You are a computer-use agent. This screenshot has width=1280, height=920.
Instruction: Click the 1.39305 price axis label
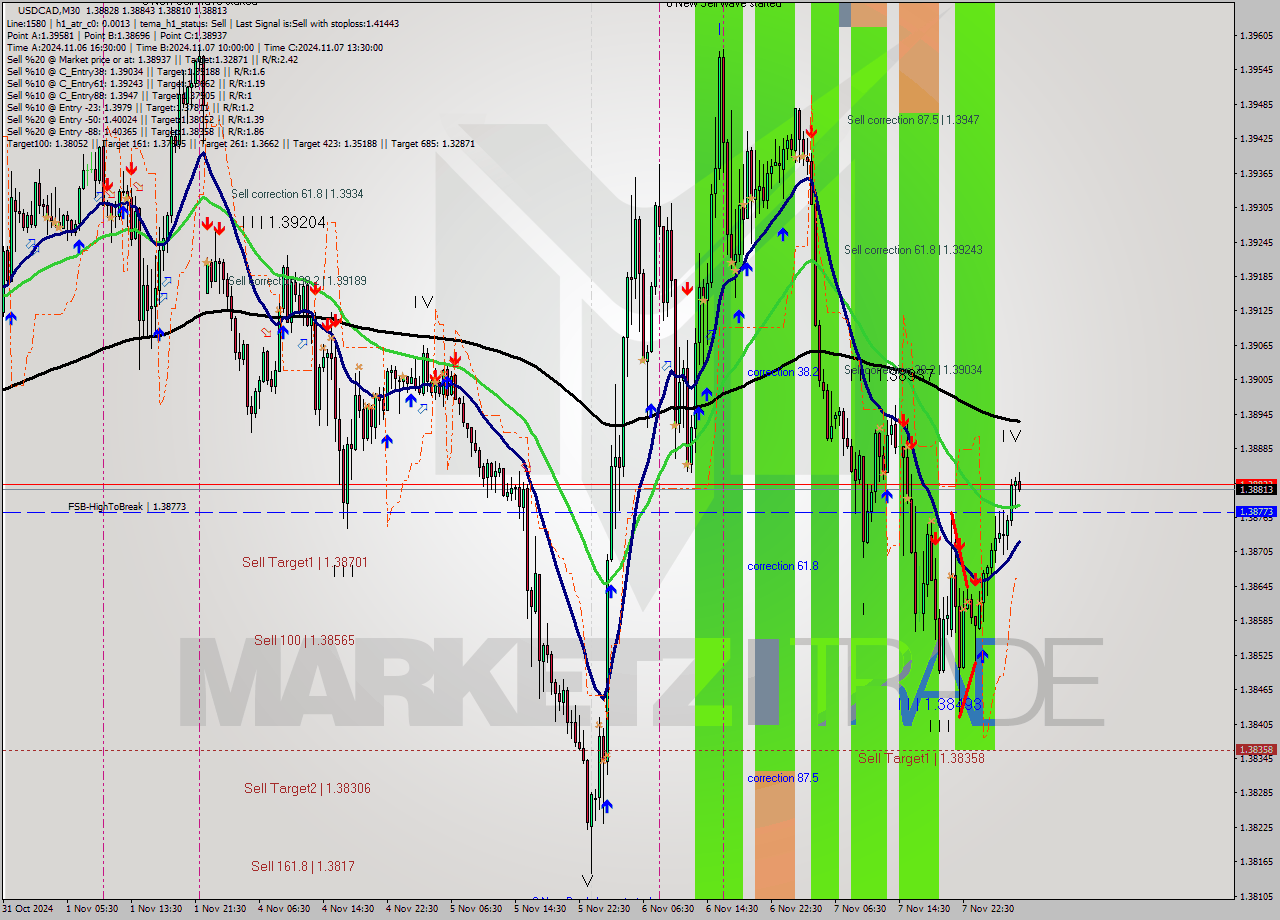pyautogui.click(x=1256, y=208)
